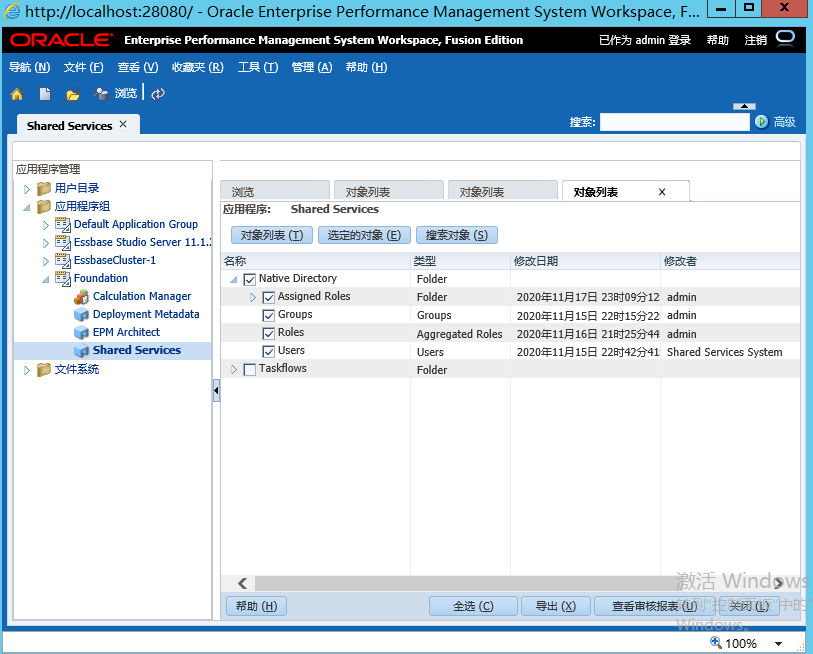Open the 管理 (A) menu
Viewport: 813px width, 654px height.
312,67
